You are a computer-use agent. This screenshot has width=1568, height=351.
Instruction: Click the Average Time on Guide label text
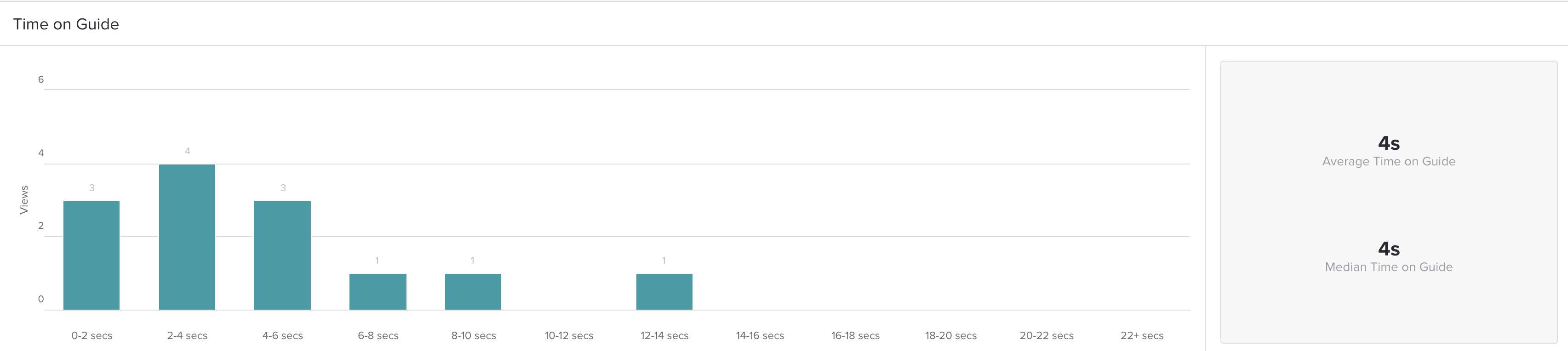pyautogui.click(x=1388, y=161)
